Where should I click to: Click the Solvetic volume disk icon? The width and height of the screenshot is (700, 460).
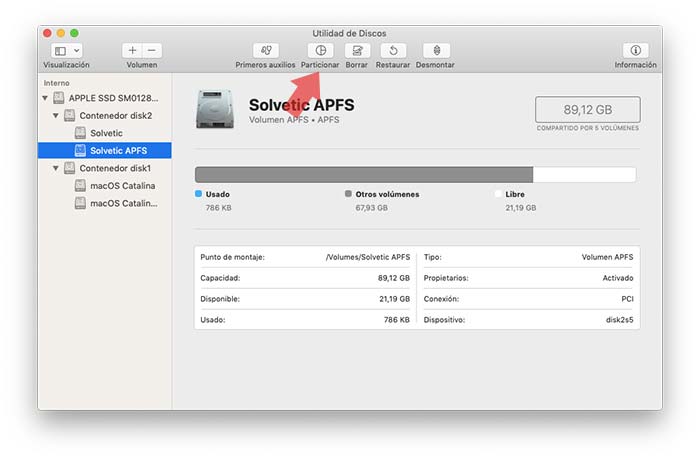(80, 133)
